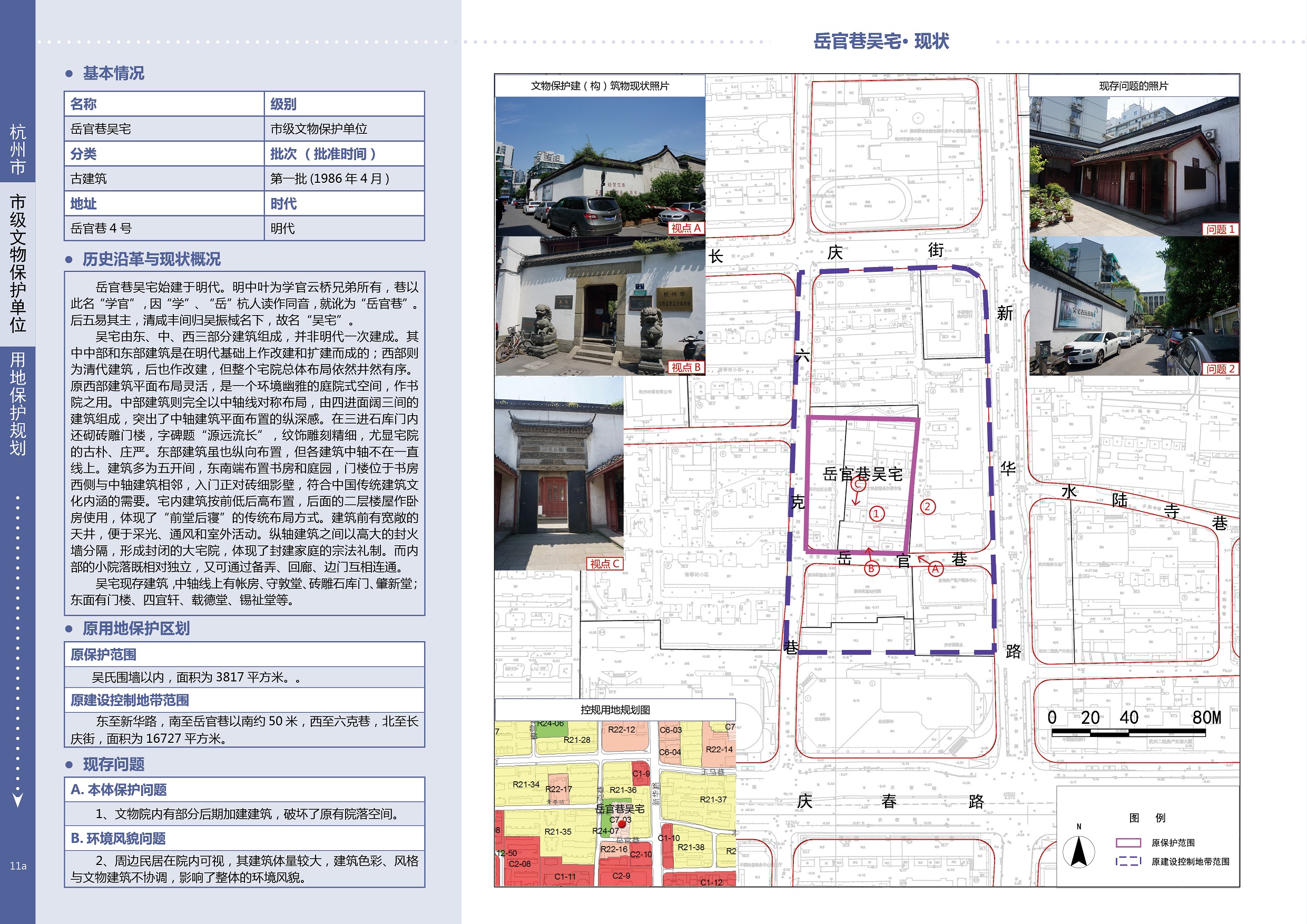Open the 视点 C photo of the brick gate
This screenshot has width=1307, height=924.
pos(559,473)
